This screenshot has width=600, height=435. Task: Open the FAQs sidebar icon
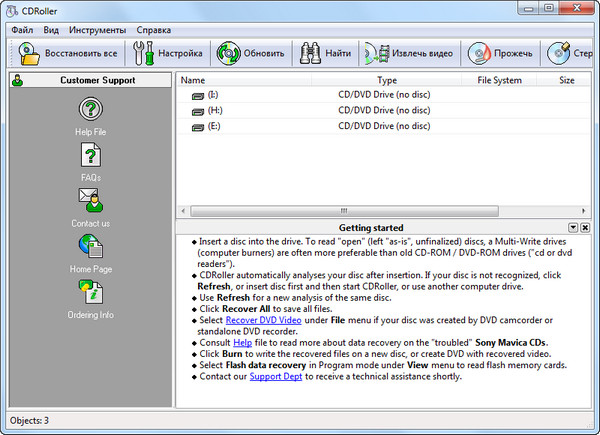pos(91,155)
